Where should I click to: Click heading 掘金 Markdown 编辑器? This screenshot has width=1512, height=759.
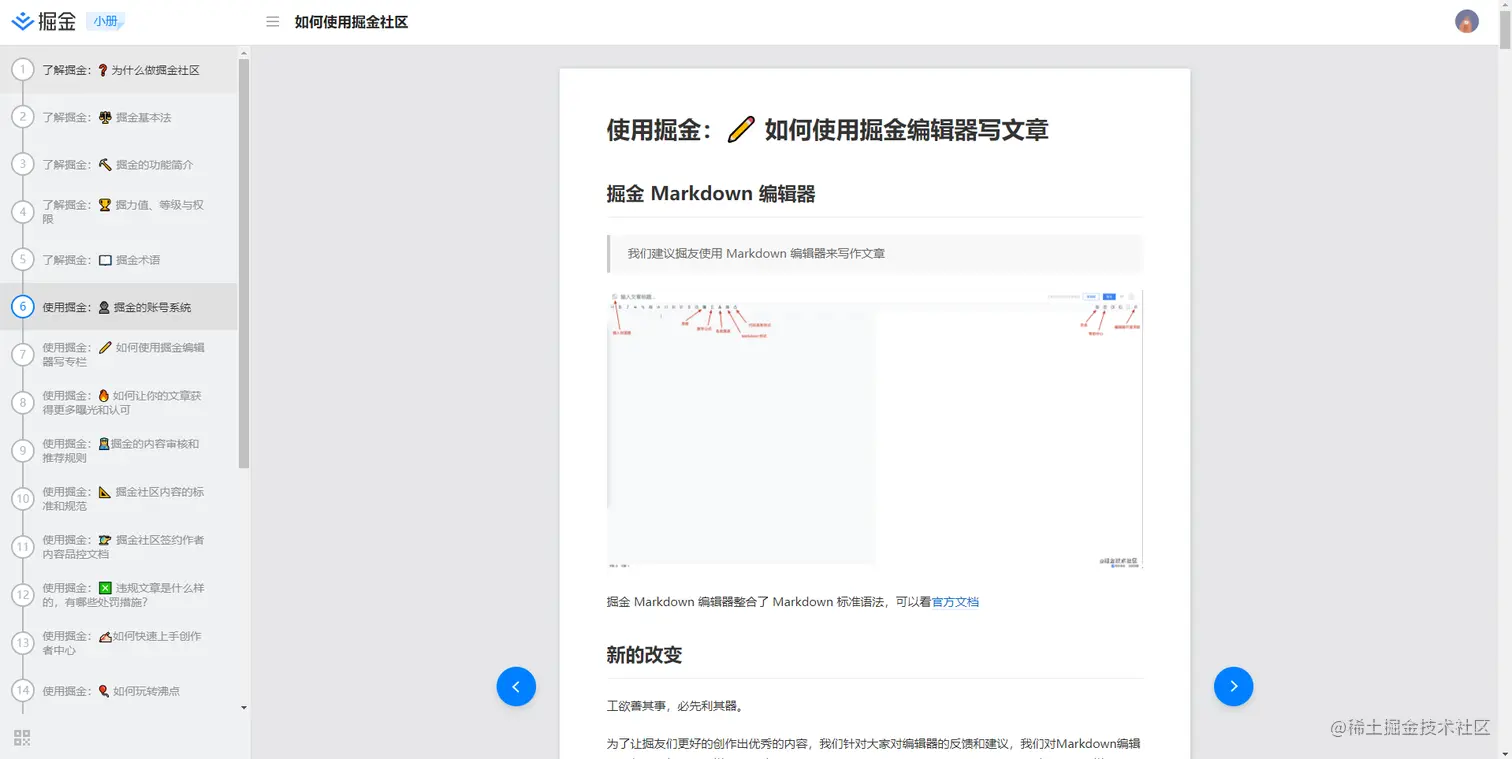pos(711,194)
